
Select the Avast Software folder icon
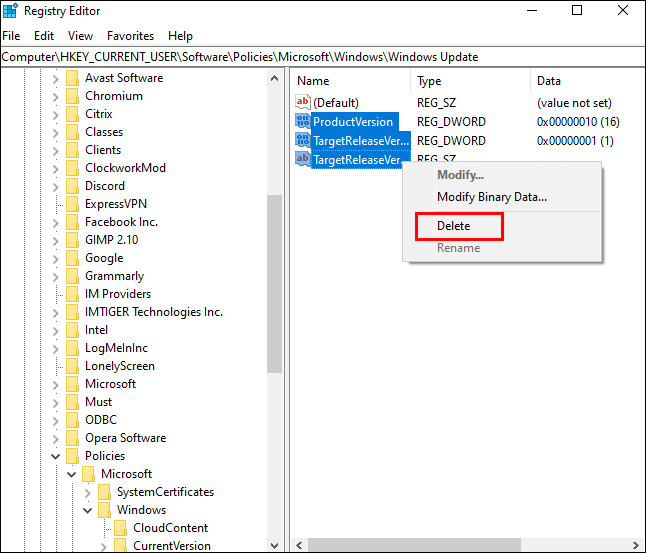point(73,78)
